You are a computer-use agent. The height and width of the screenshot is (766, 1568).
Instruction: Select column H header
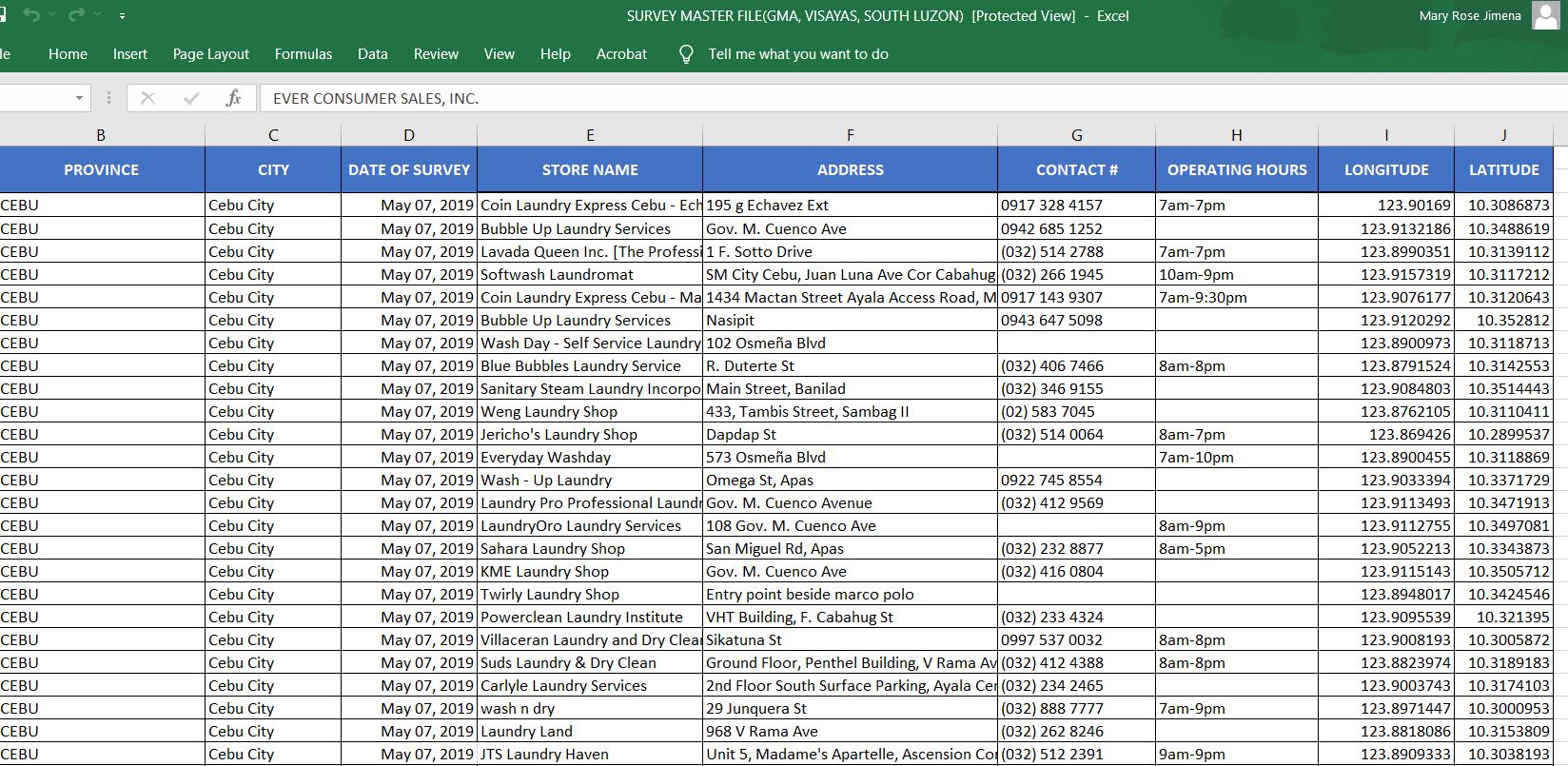[1237, 135]
